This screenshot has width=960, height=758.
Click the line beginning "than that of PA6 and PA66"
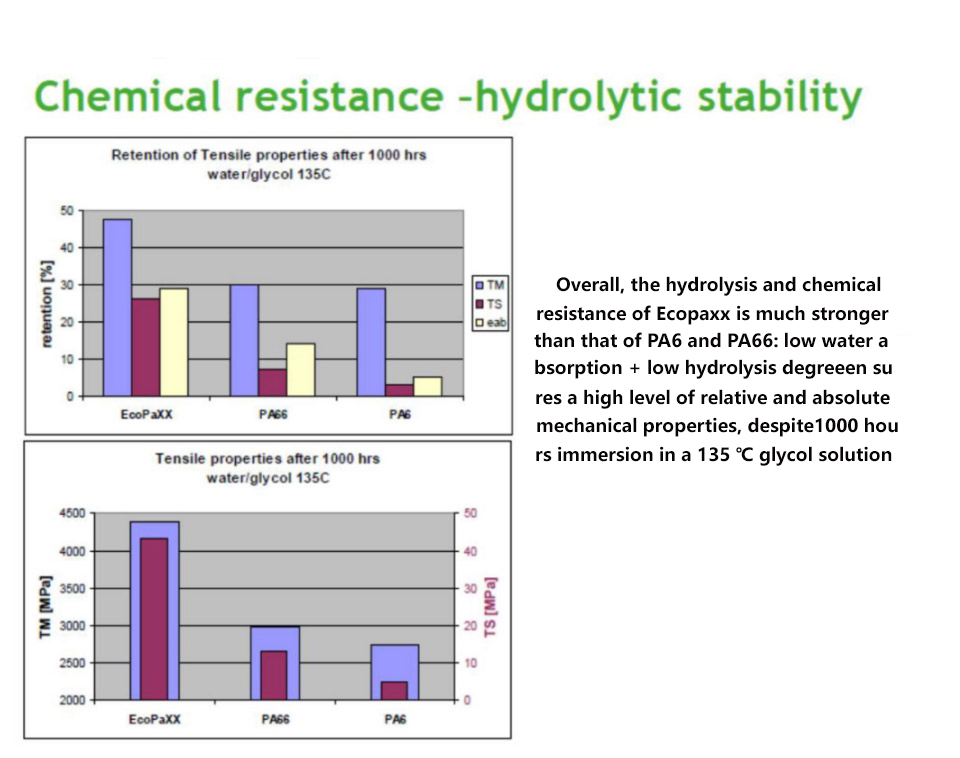pos(711,340)
